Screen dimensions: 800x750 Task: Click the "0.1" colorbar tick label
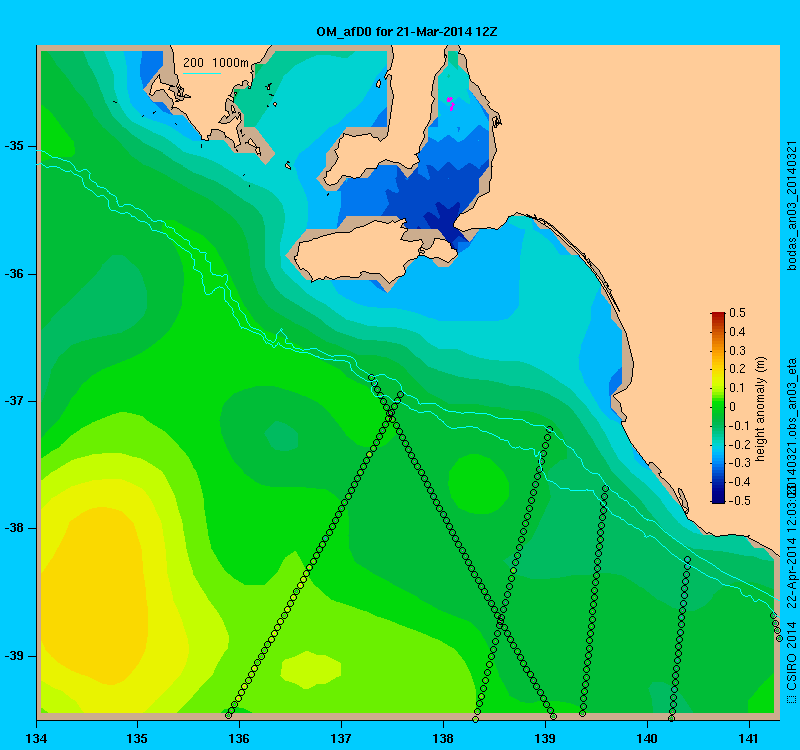tap(737, 388)
